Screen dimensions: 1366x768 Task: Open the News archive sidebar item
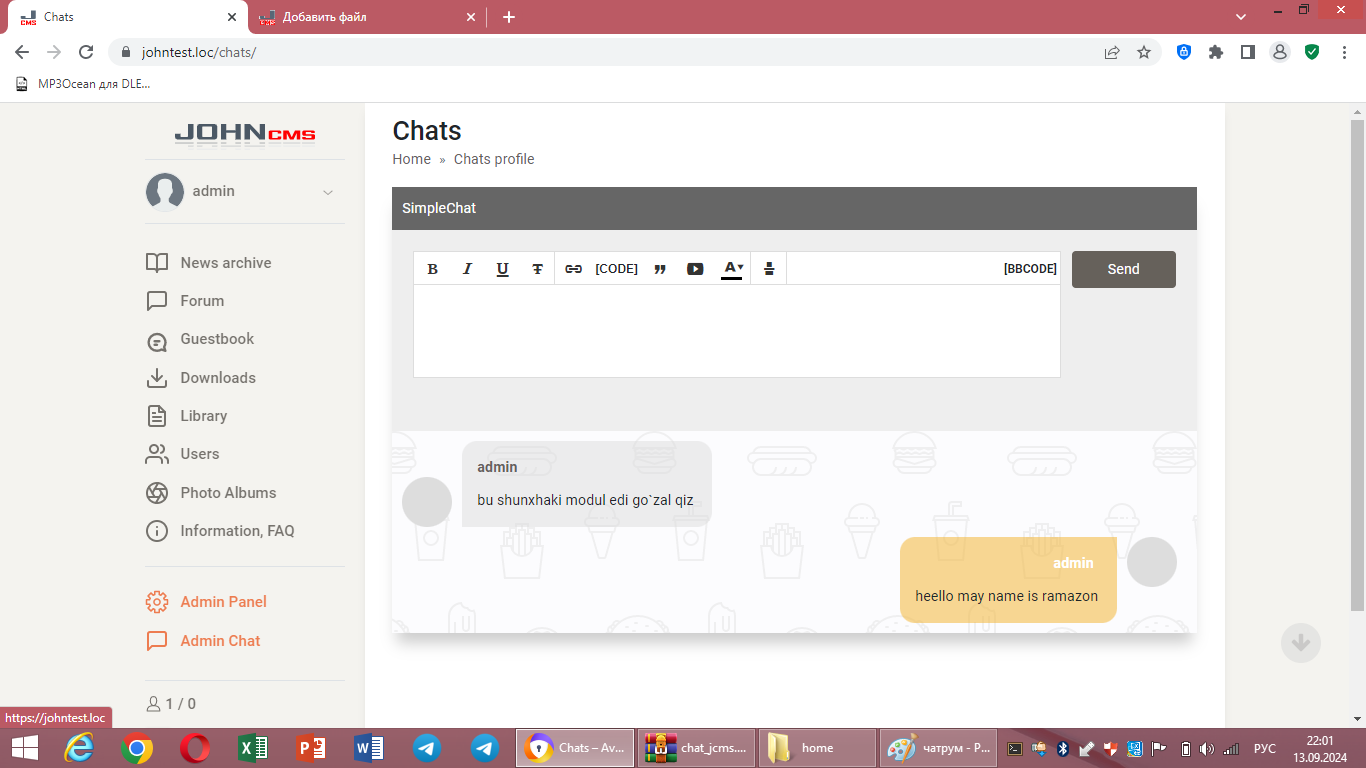pyautogui.click(x=226, y=263)
